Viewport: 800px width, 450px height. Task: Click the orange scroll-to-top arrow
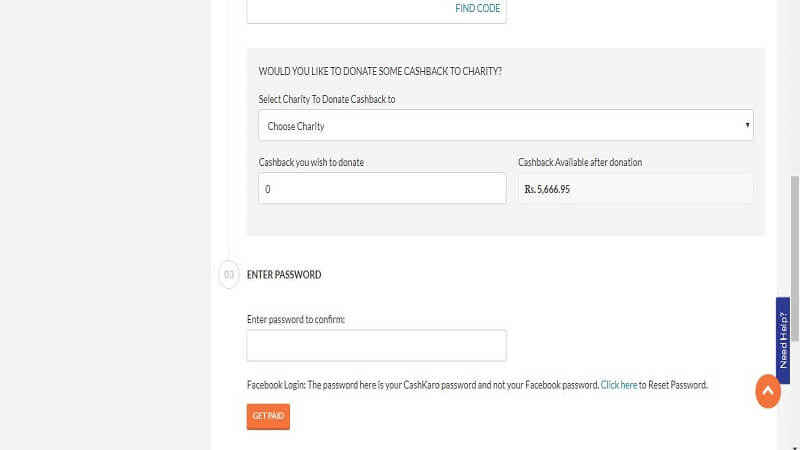click(767, 391)
